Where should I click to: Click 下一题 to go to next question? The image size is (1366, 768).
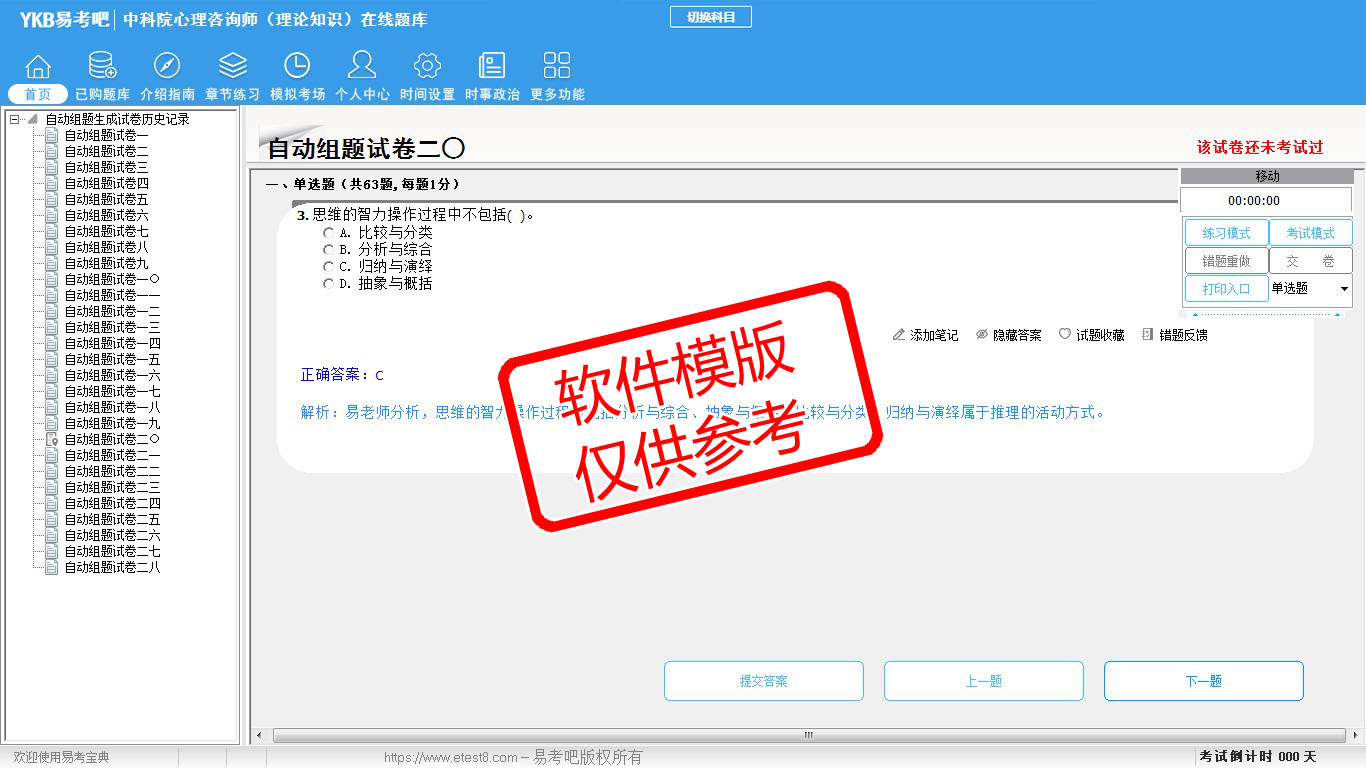click(x=1203, y=681)
